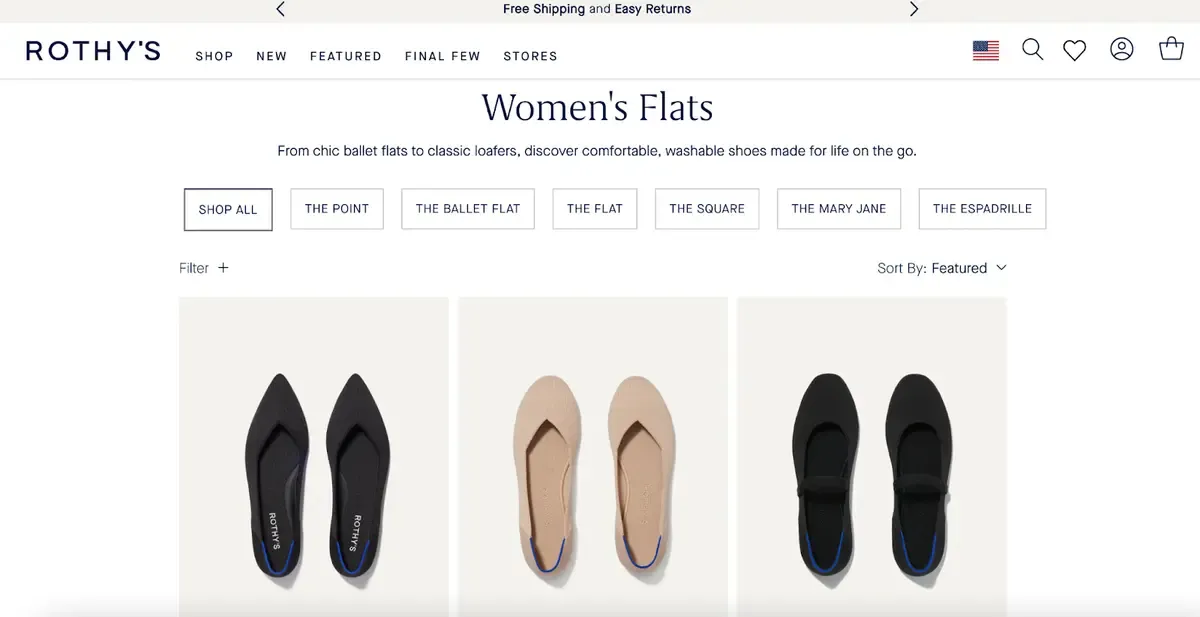Go back in banner using left arrow
The image size is (1200, 617).
[x=281, y=9]
